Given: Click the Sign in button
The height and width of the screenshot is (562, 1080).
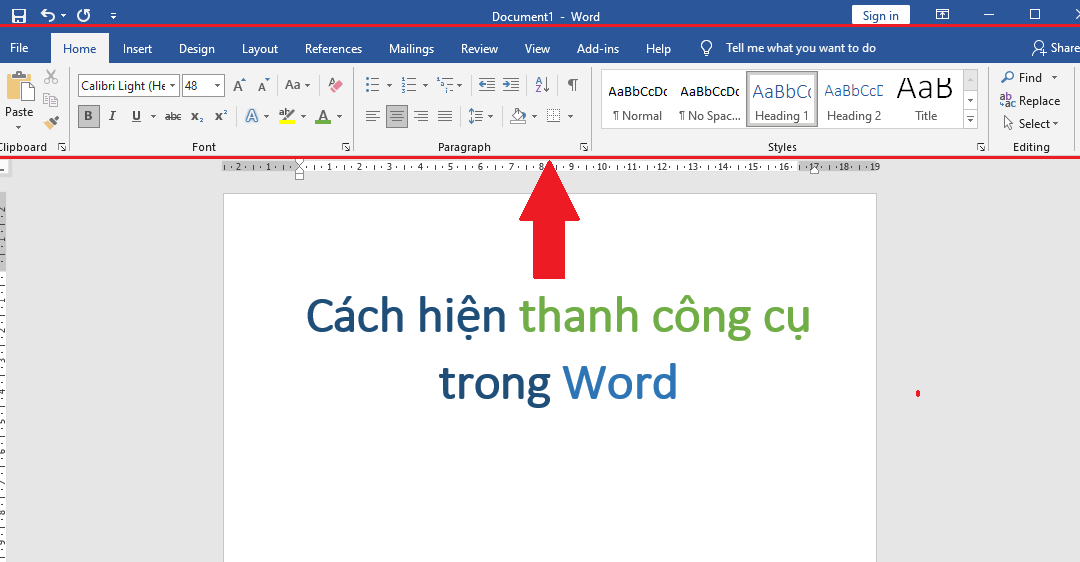Looking at the screenshot, I should tap(880, 15).
